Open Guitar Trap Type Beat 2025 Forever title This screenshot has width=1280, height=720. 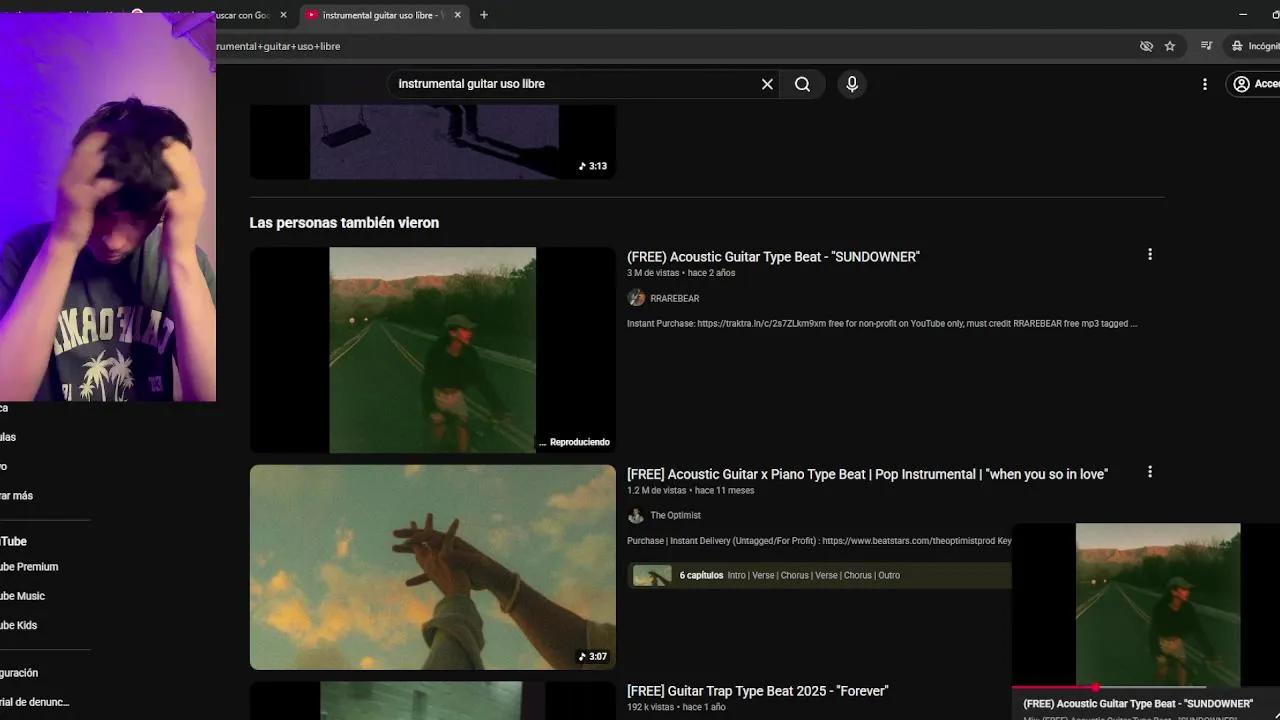[758, 691]
